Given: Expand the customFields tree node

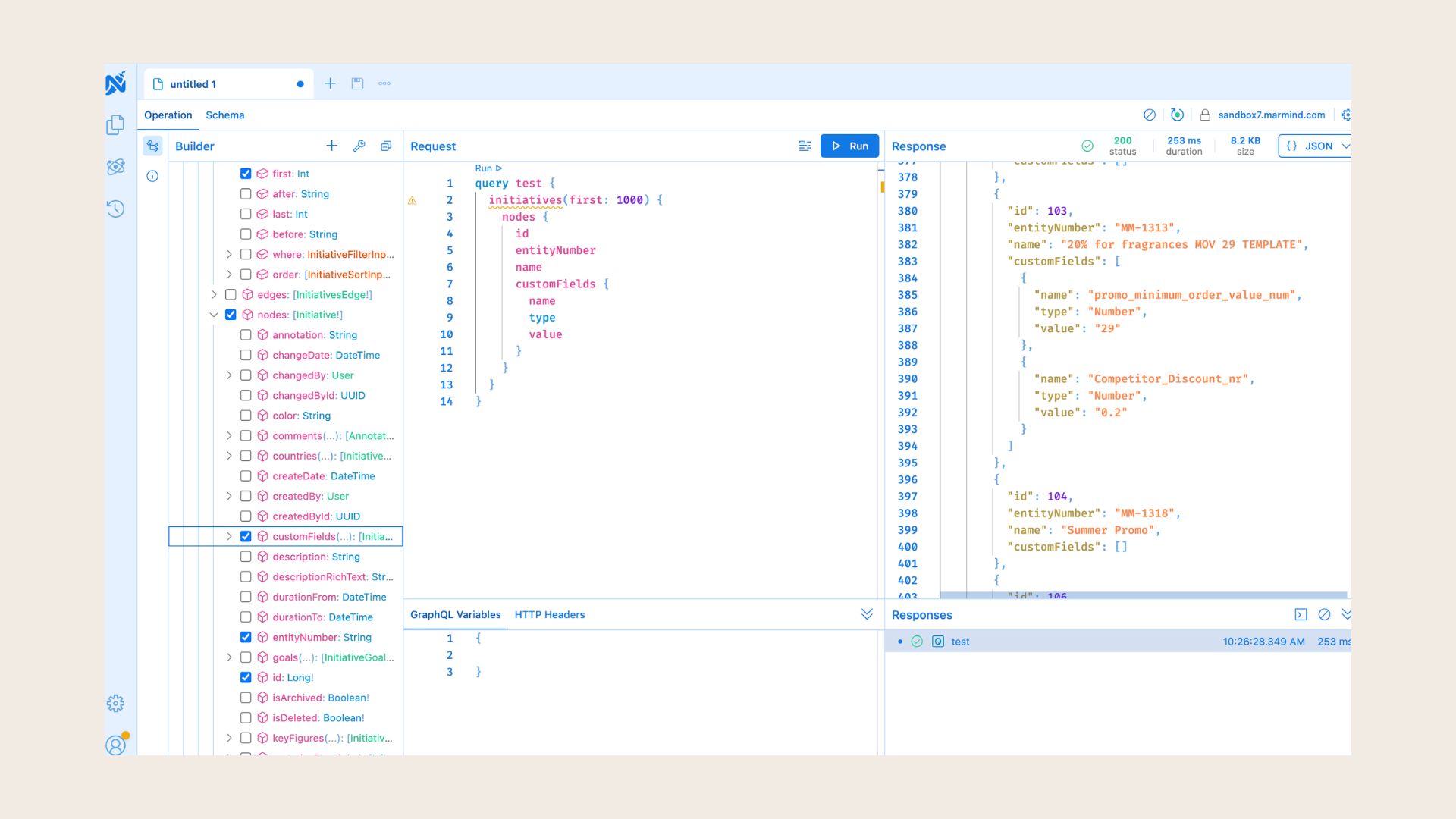Looking at the screenshot, I should pos(229,536).
